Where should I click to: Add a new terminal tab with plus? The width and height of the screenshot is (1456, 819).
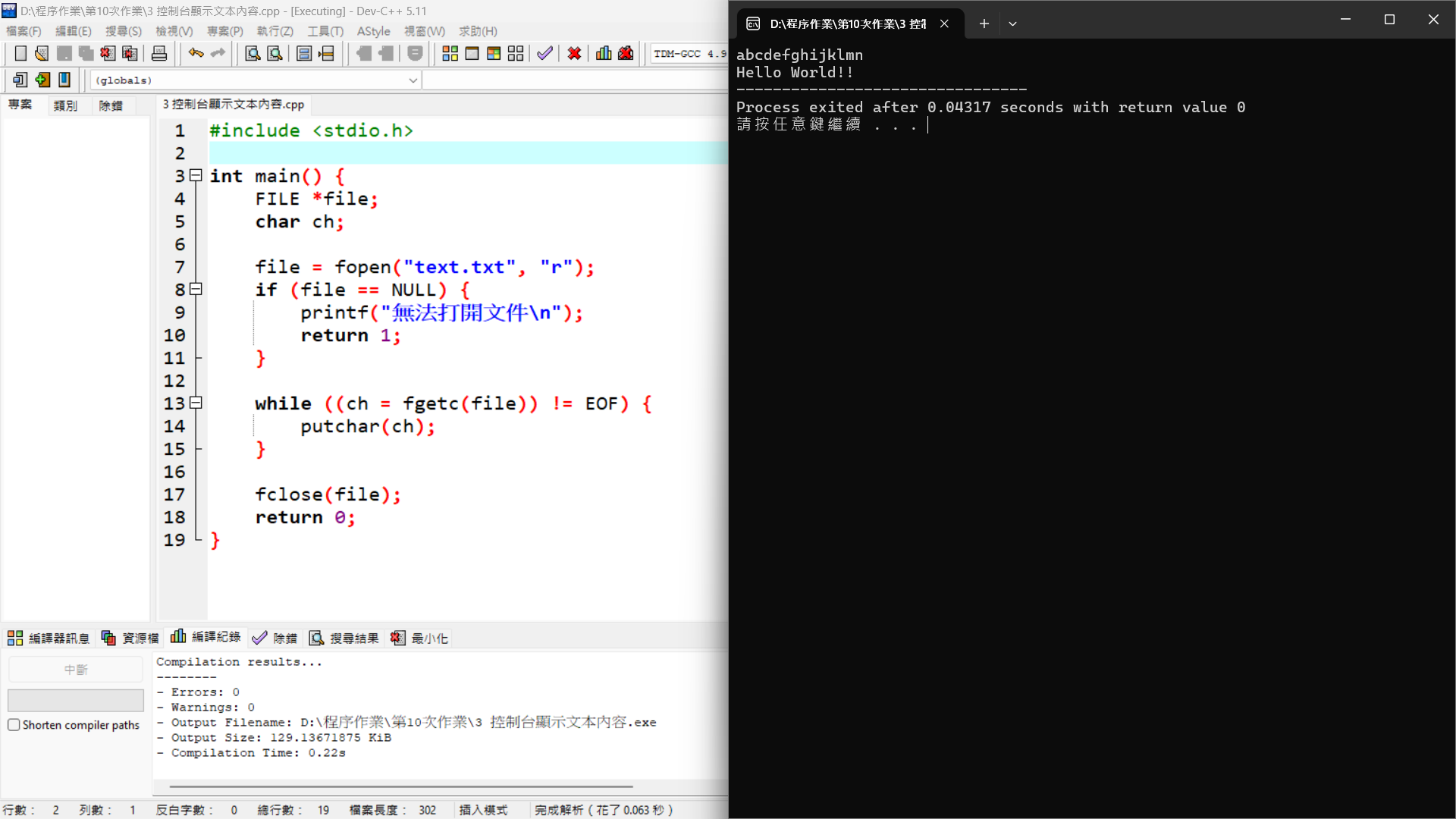pos(984,24)
